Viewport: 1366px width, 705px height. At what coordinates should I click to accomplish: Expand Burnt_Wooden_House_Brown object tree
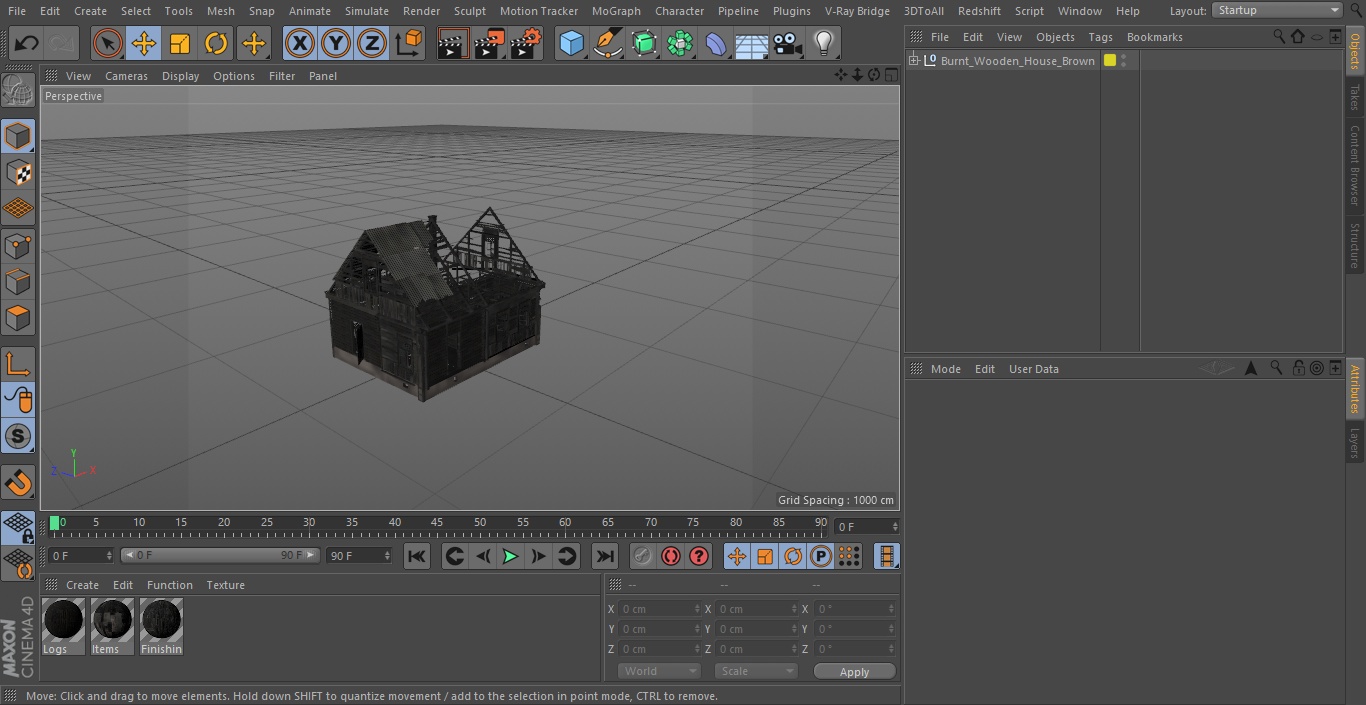(913, 61)
